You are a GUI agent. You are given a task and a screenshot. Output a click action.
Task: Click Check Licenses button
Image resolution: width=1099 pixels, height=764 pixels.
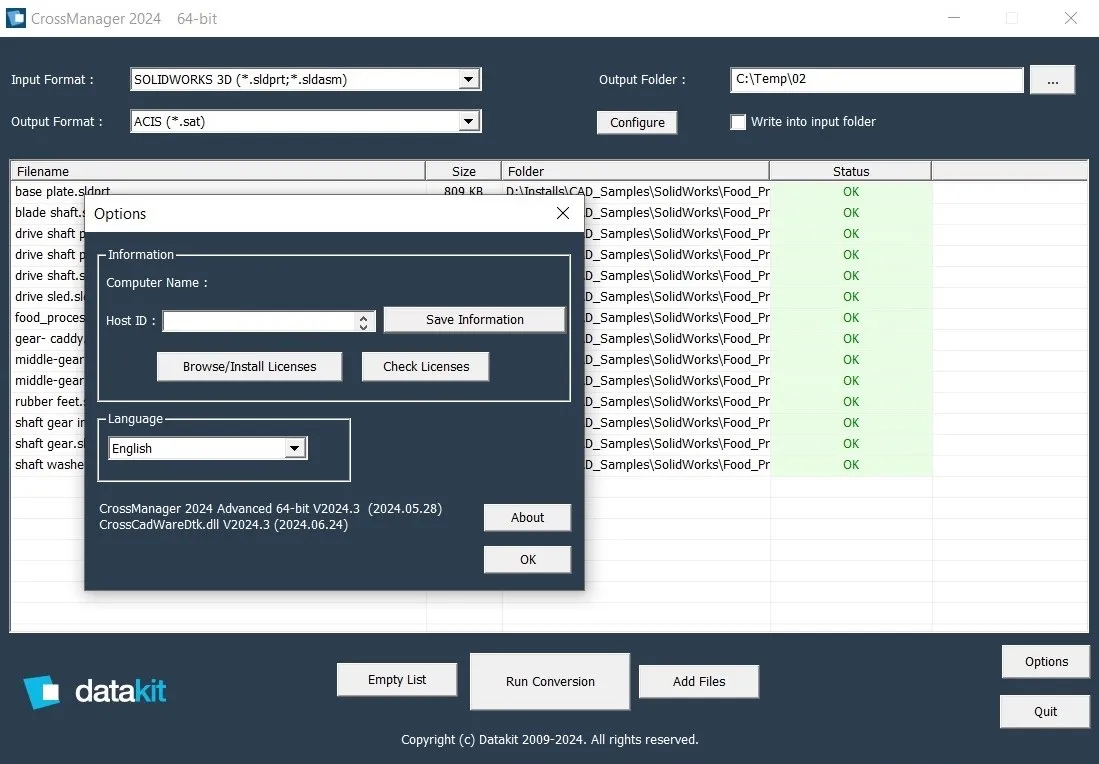point(425,367)
